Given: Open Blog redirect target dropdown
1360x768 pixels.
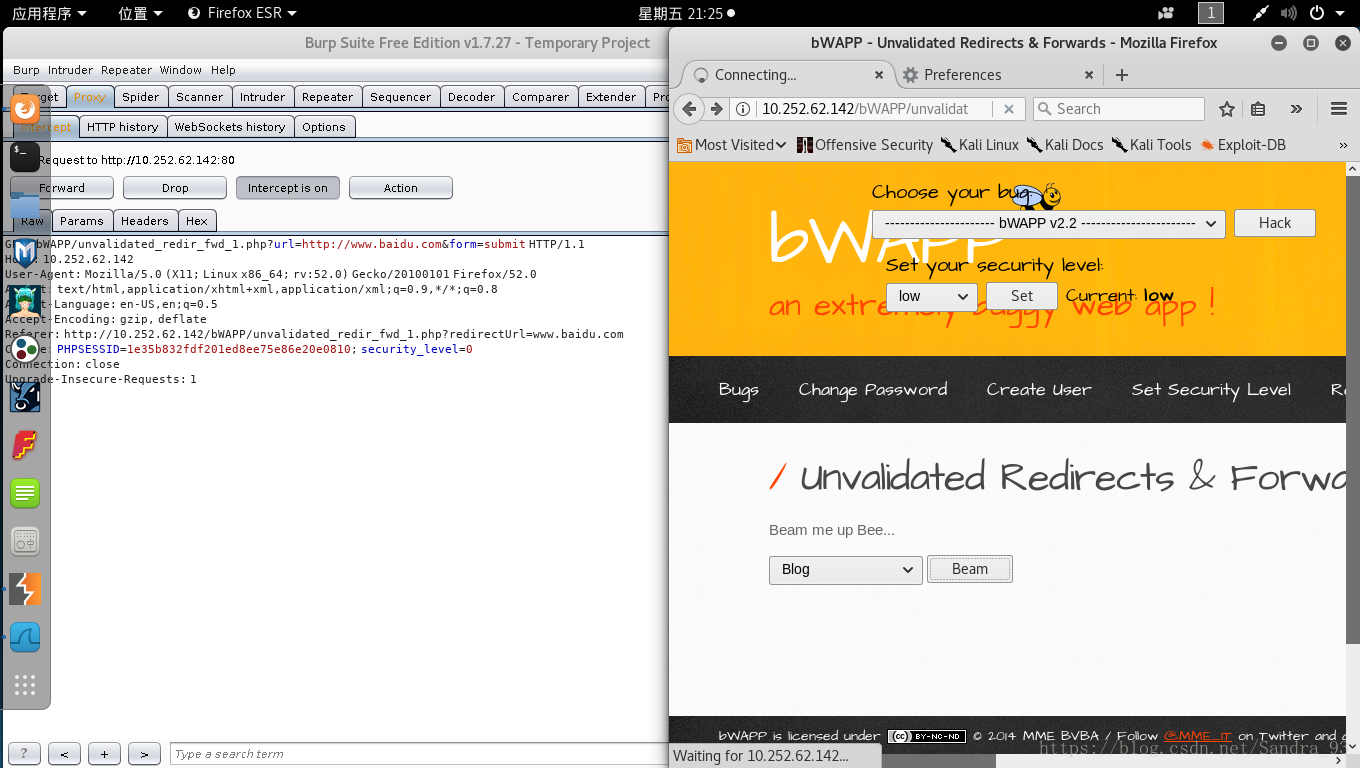Looking at the screenshot, I should click(x=845, y=570).
